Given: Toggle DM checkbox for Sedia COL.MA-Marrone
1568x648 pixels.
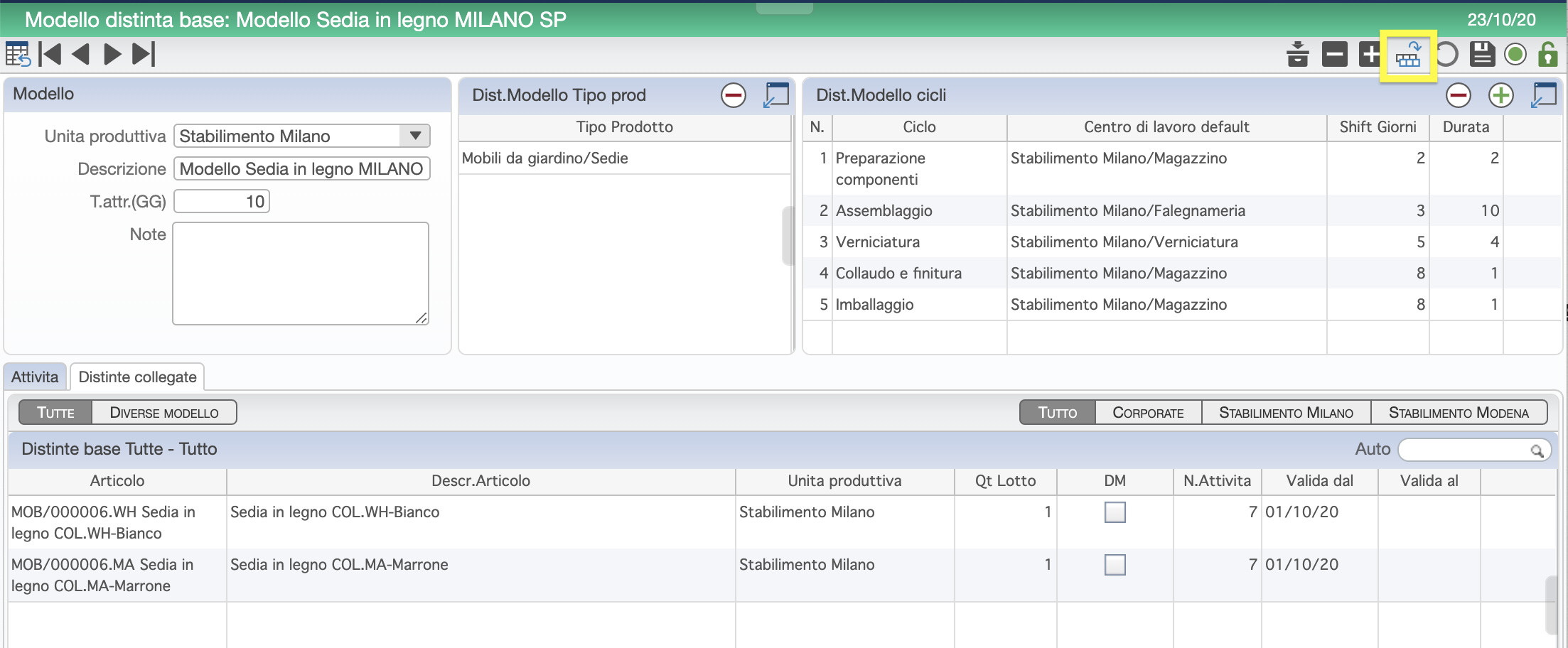Looking at the screenshot, I should pos(1115,565).
